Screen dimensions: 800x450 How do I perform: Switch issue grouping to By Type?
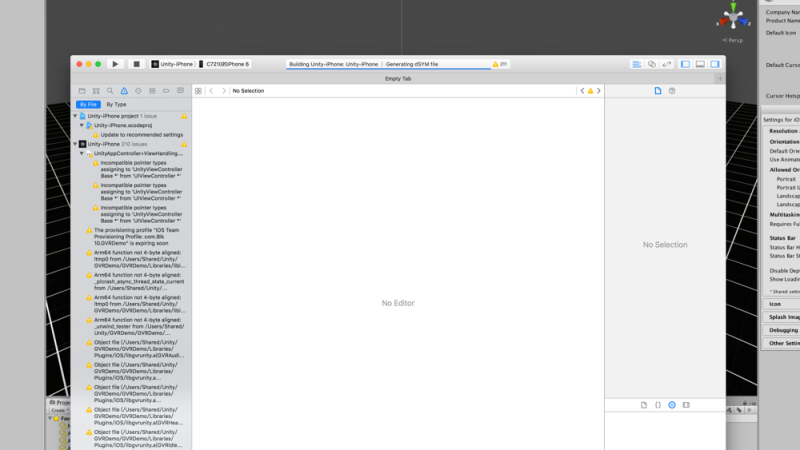(x=116, y=105)
